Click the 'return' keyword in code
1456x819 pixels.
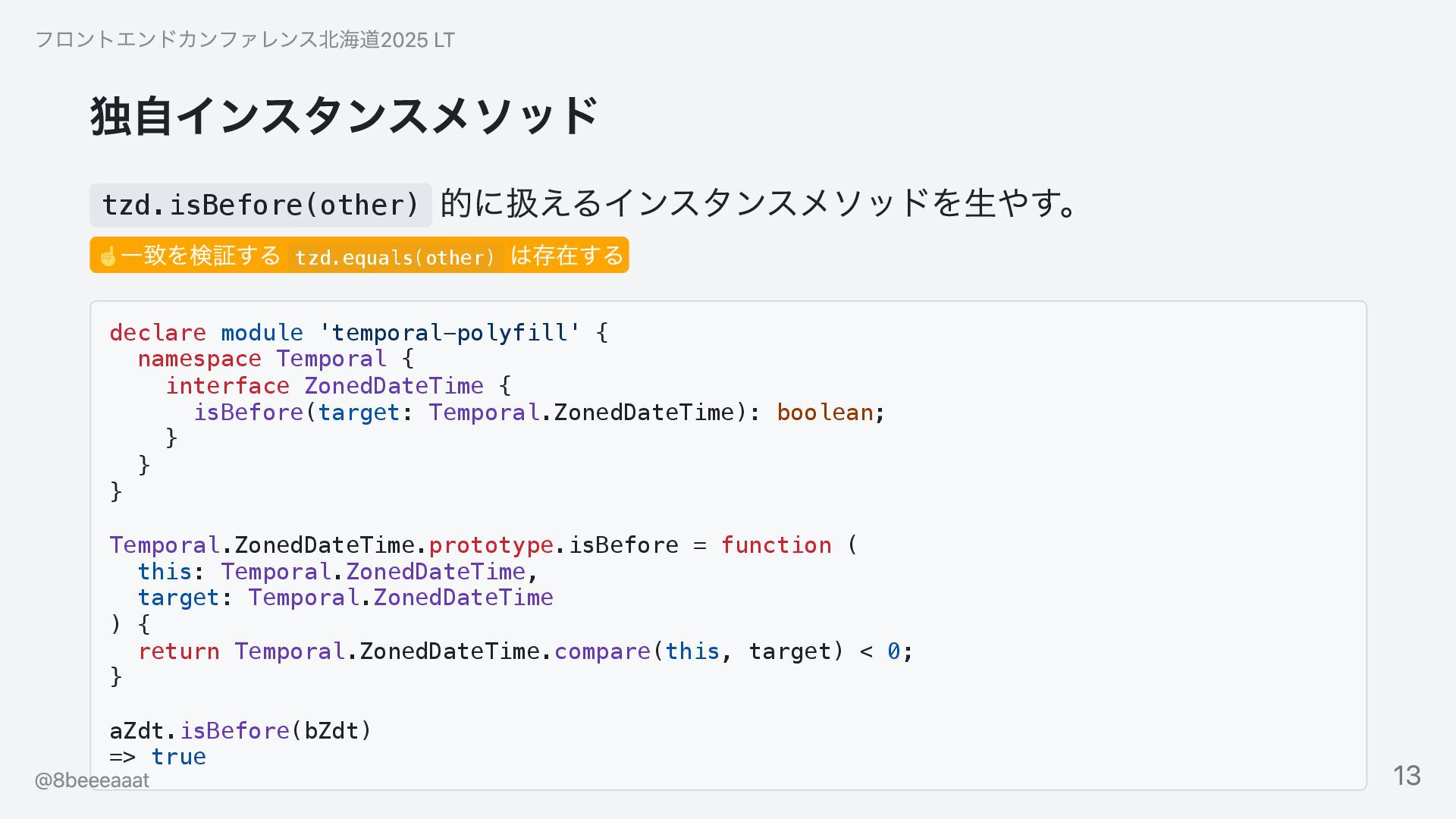pyautogui.click(x=179, y=651)
